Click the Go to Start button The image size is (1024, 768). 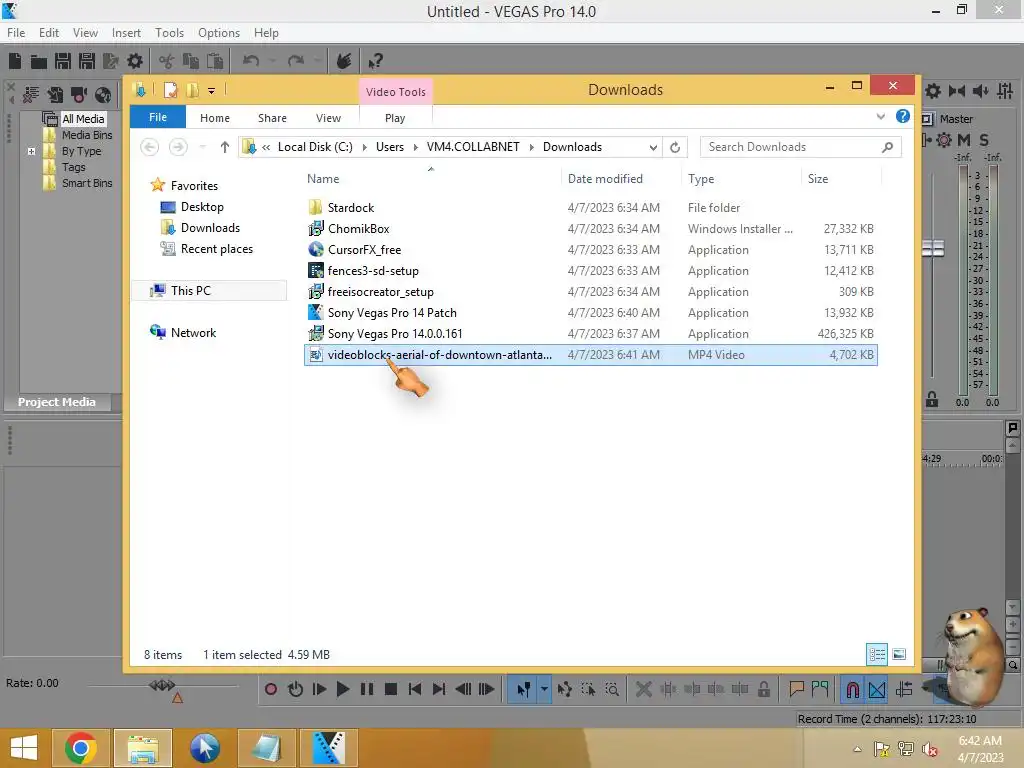point(415,689)
